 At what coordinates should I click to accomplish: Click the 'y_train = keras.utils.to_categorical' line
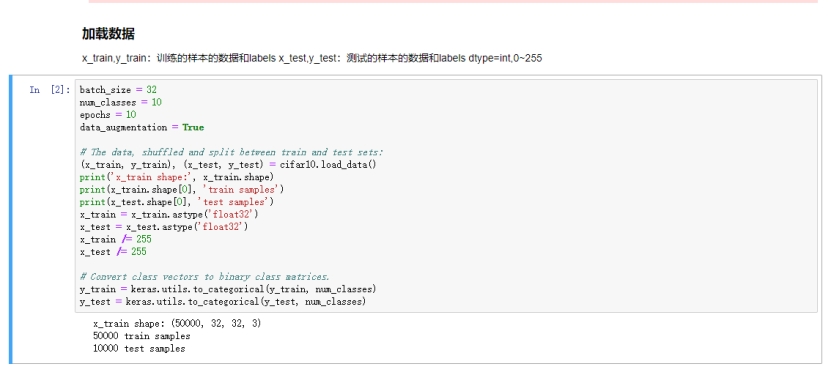tap(228, 289)
